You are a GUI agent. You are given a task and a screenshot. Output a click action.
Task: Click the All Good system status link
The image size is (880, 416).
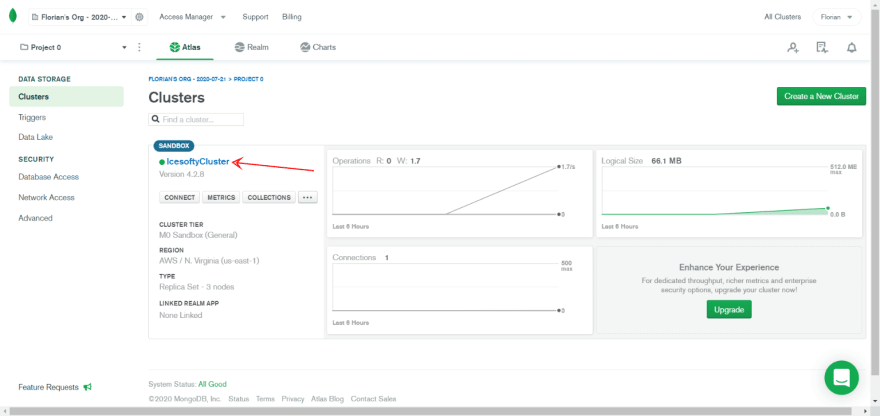[x=212, y=385]
